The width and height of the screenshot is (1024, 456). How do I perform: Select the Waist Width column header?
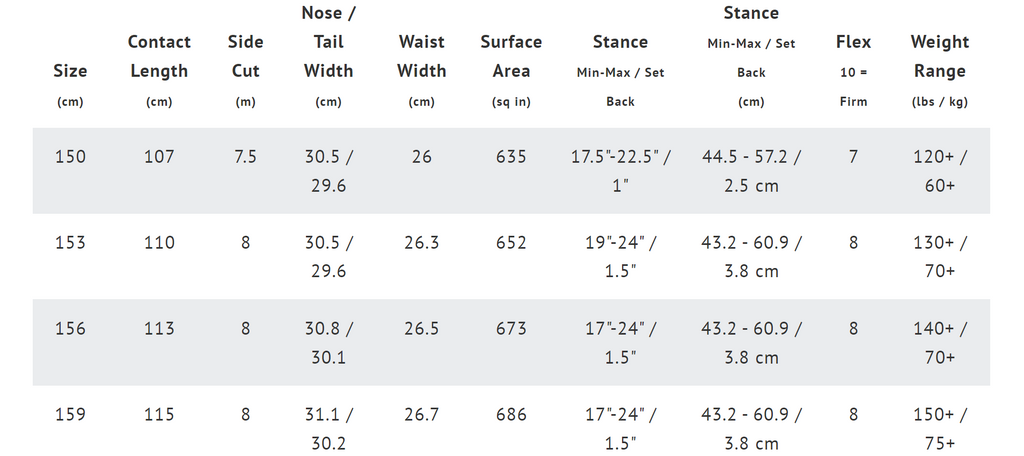[x=422, y=70]
